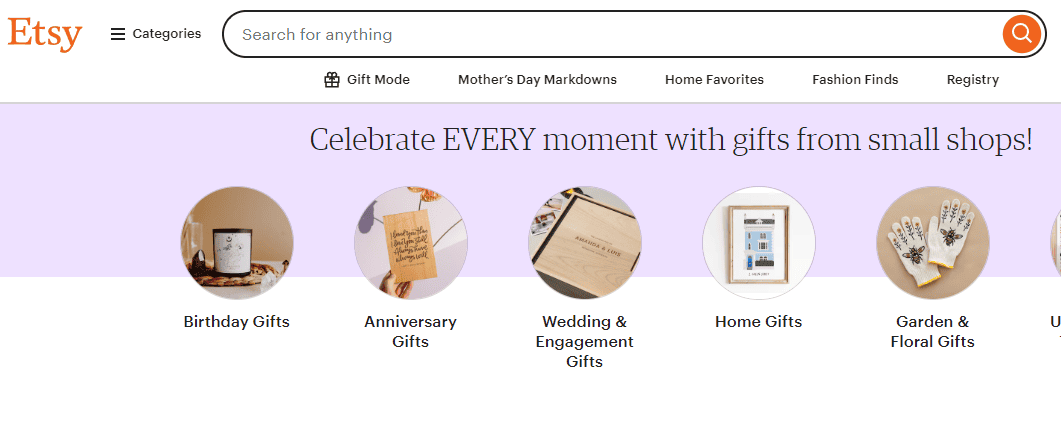
Task: Click the hamburger Categories icon
Action: coord(118,34)
